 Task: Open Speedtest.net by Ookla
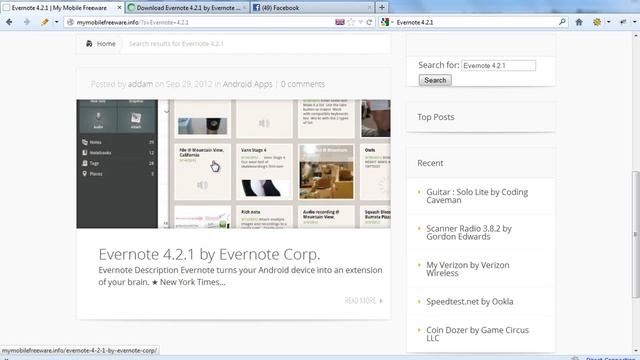pyautogui.click(x=470, y=302)
